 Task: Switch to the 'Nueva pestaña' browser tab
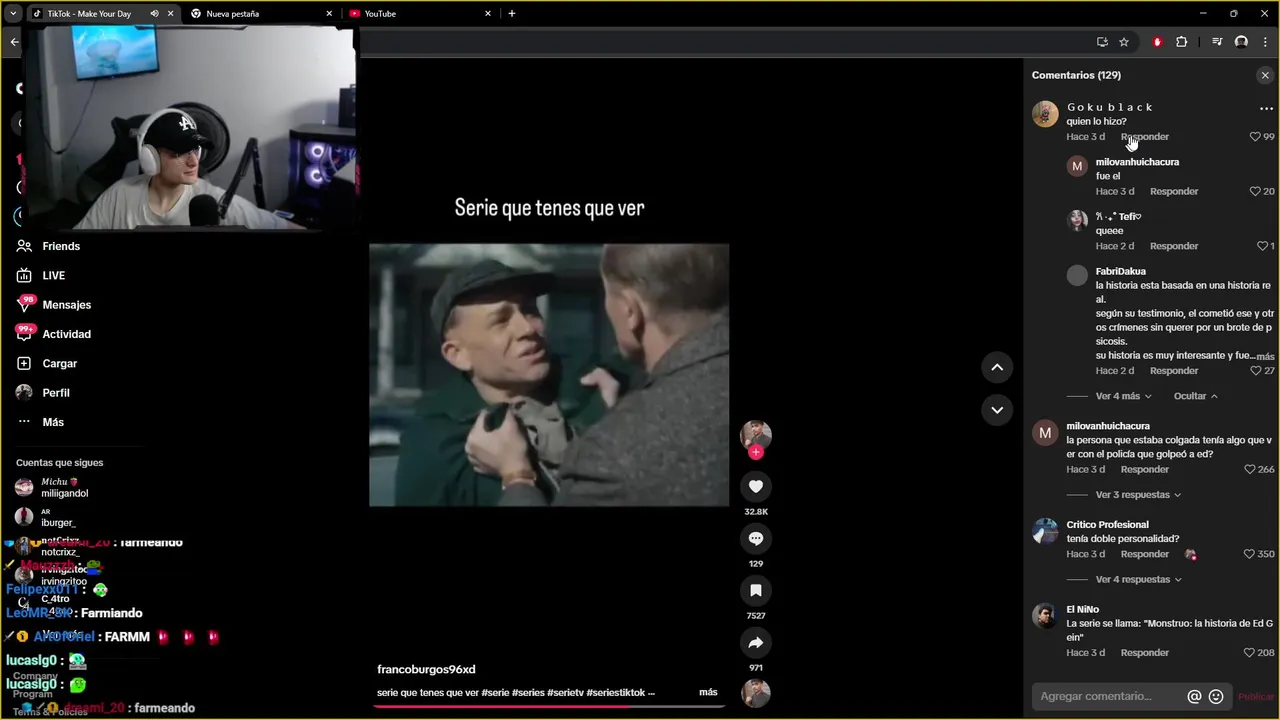(262, 14)
